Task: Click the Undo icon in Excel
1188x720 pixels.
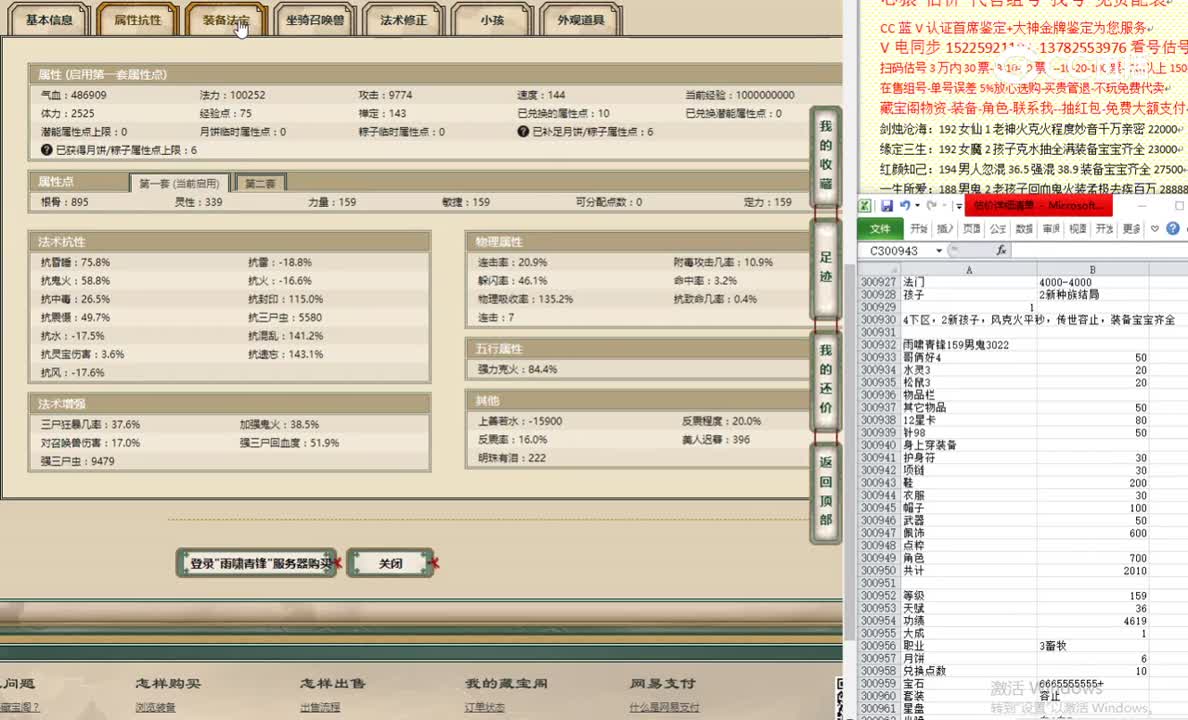Action: [906, 206]
